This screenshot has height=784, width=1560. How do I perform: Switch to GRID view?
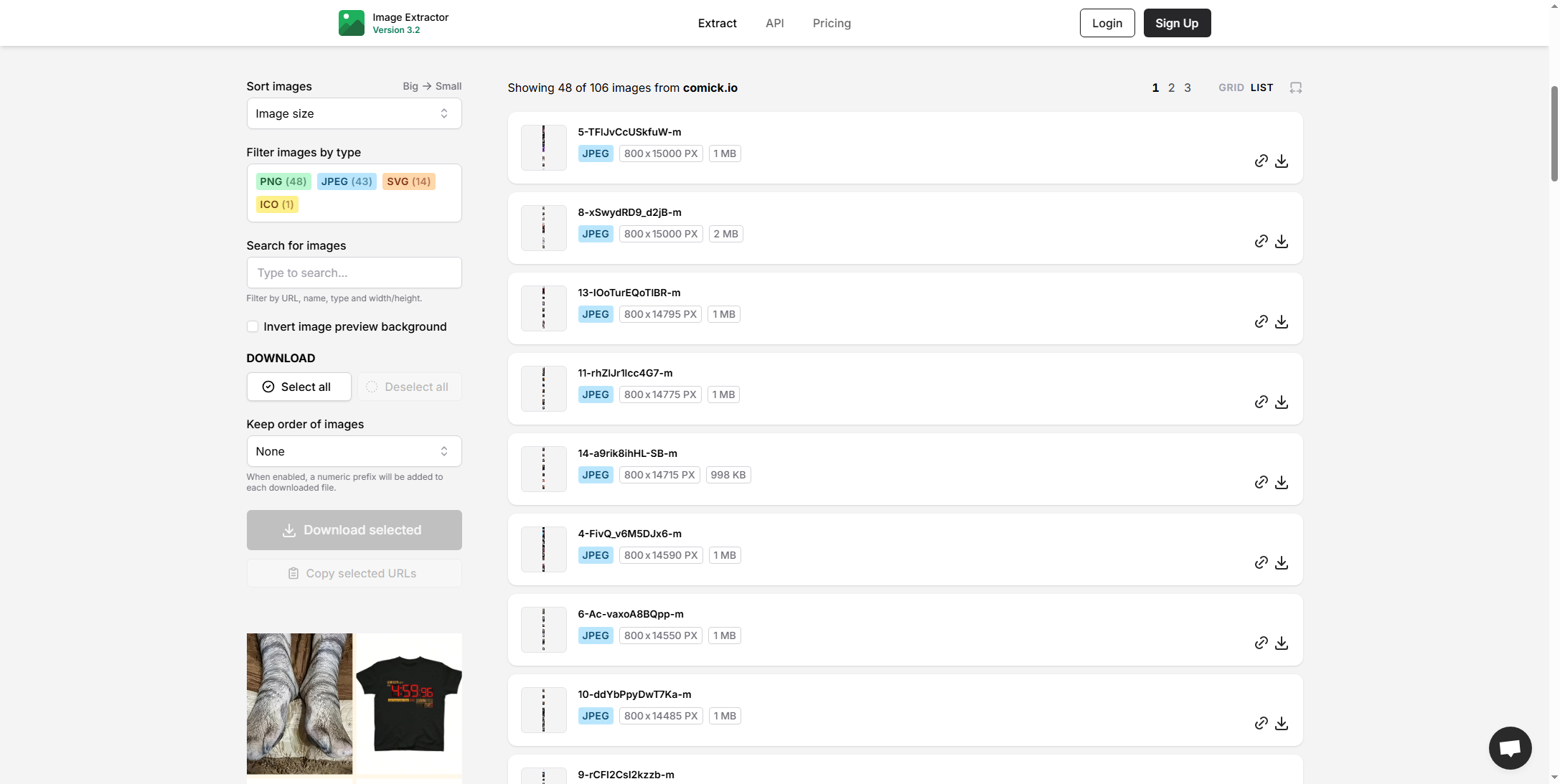tap(1231, 88)
